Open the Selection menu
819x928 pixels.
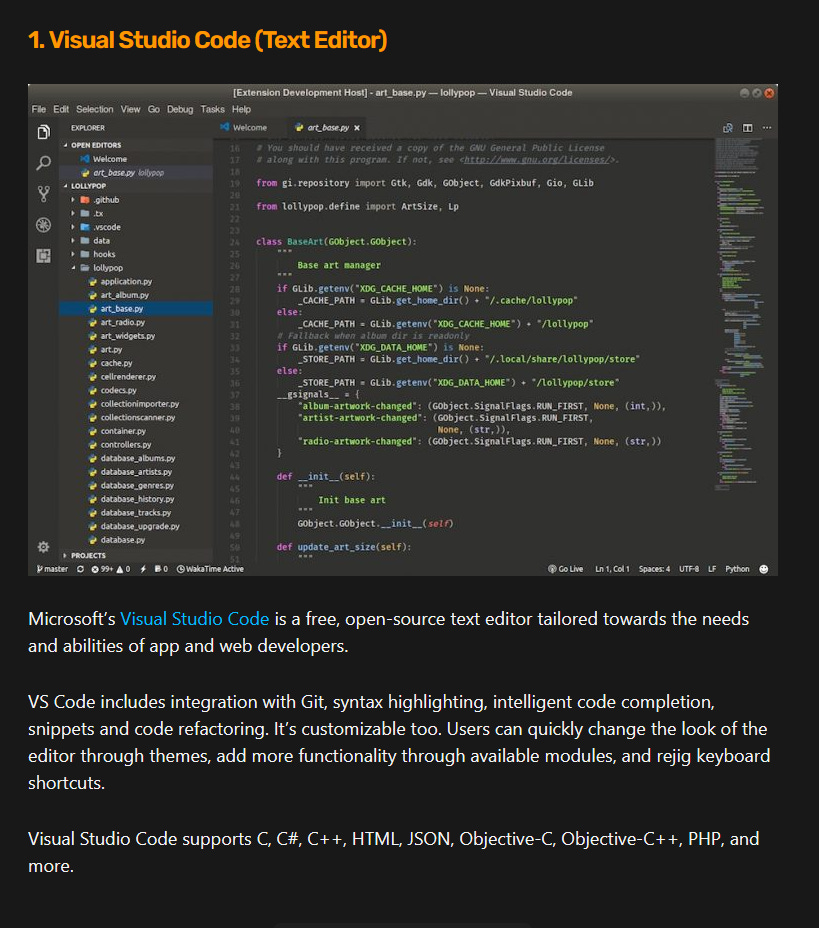(x=95, y=109)
